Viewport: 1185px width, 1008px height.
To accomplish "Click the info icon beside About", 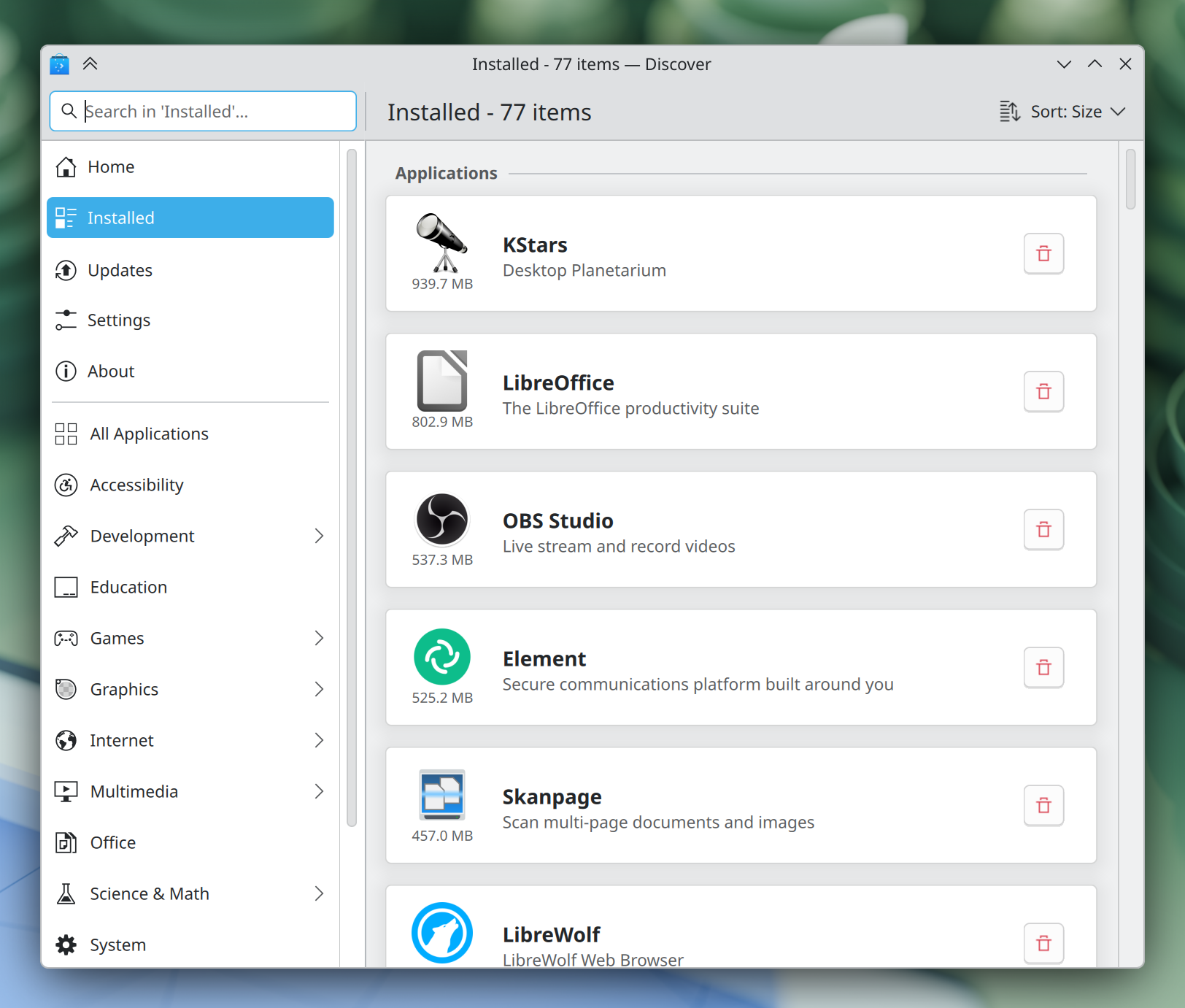I will 66,372.
